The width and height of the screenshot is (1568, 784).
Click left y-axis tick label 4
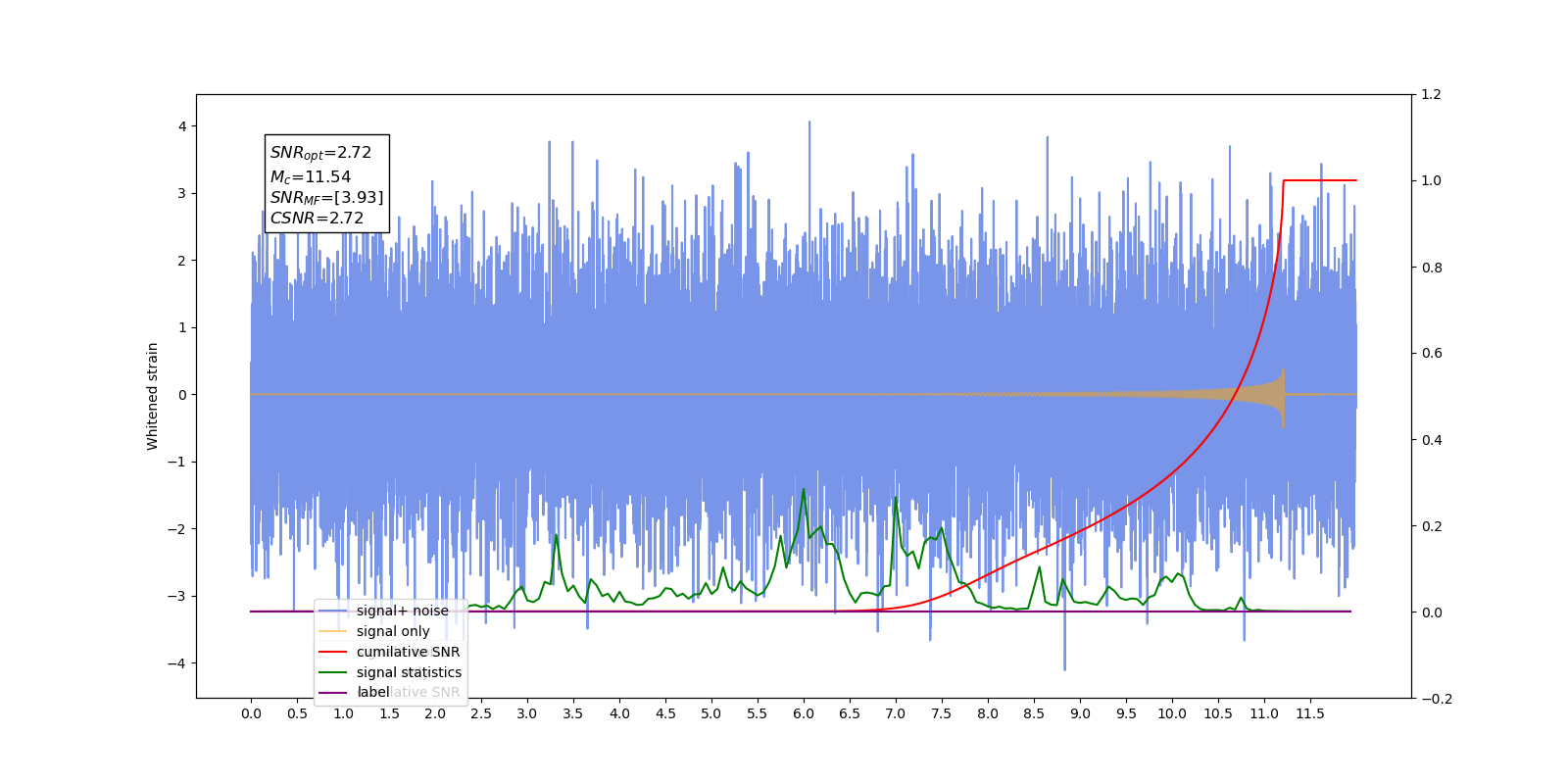(181, 126)
